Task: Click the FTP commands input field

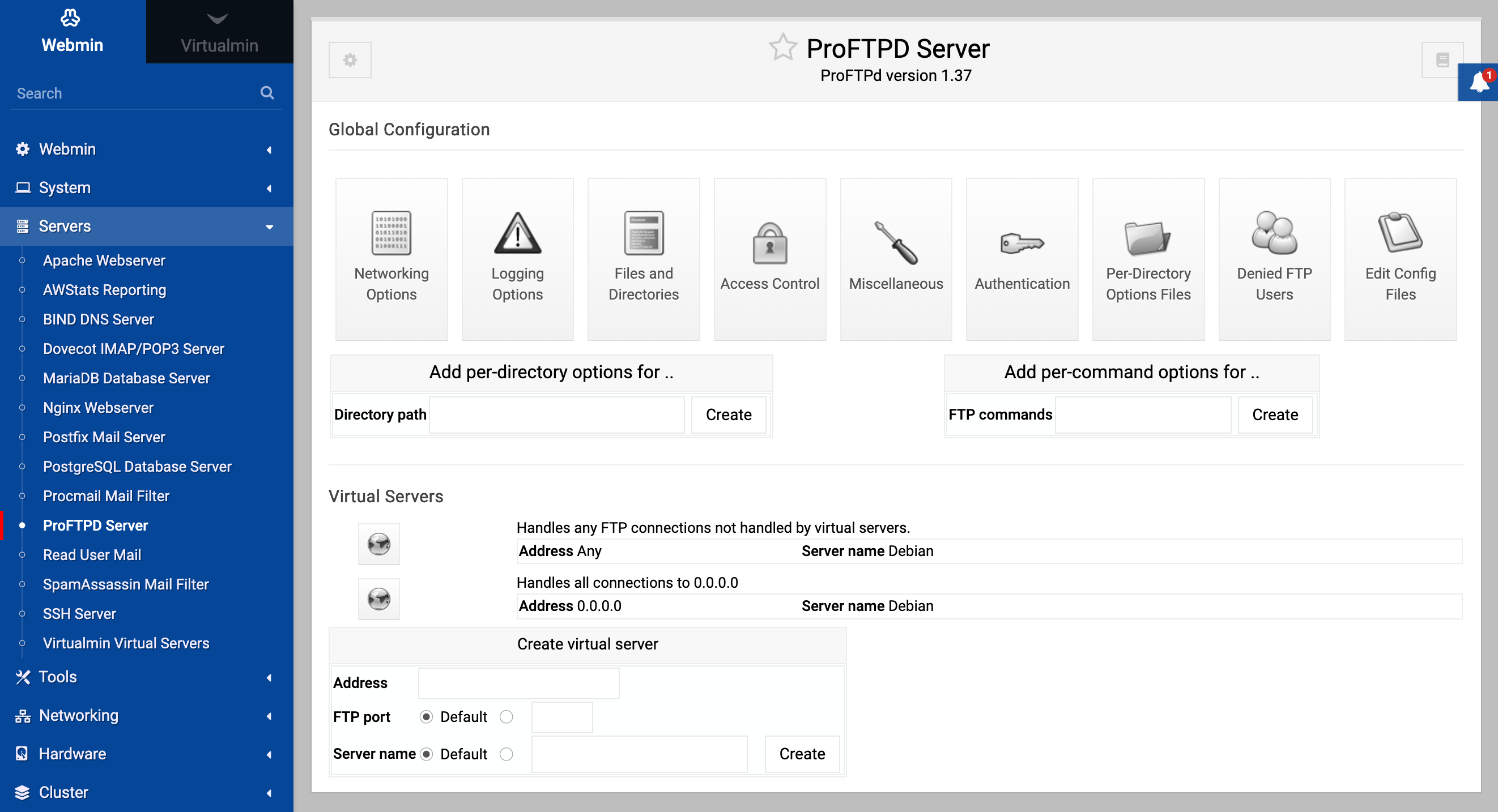Action: click(1143, 414)
